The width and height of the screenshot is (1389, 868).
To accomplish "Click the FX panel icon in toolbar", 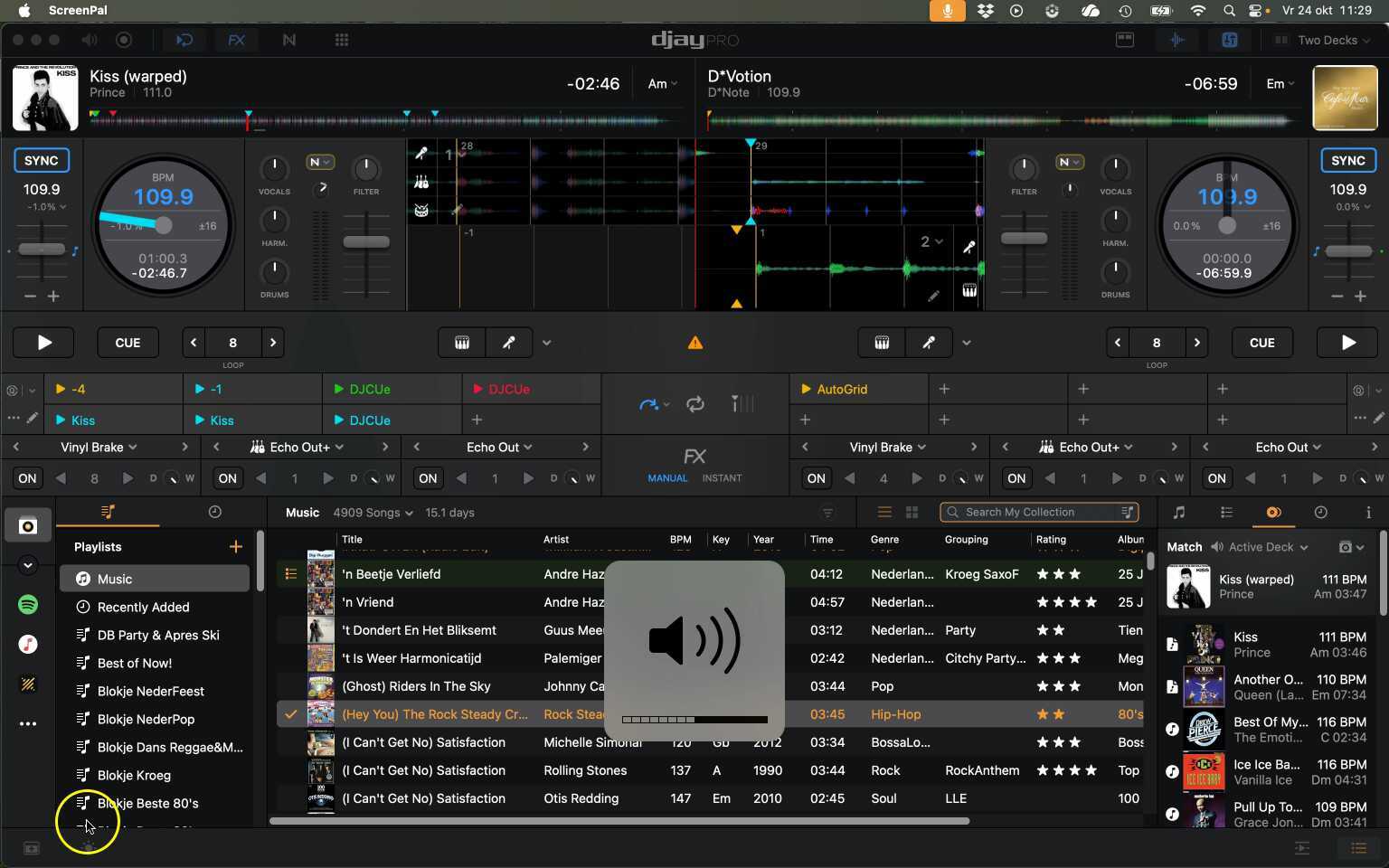I will click(x=236, y=40).
